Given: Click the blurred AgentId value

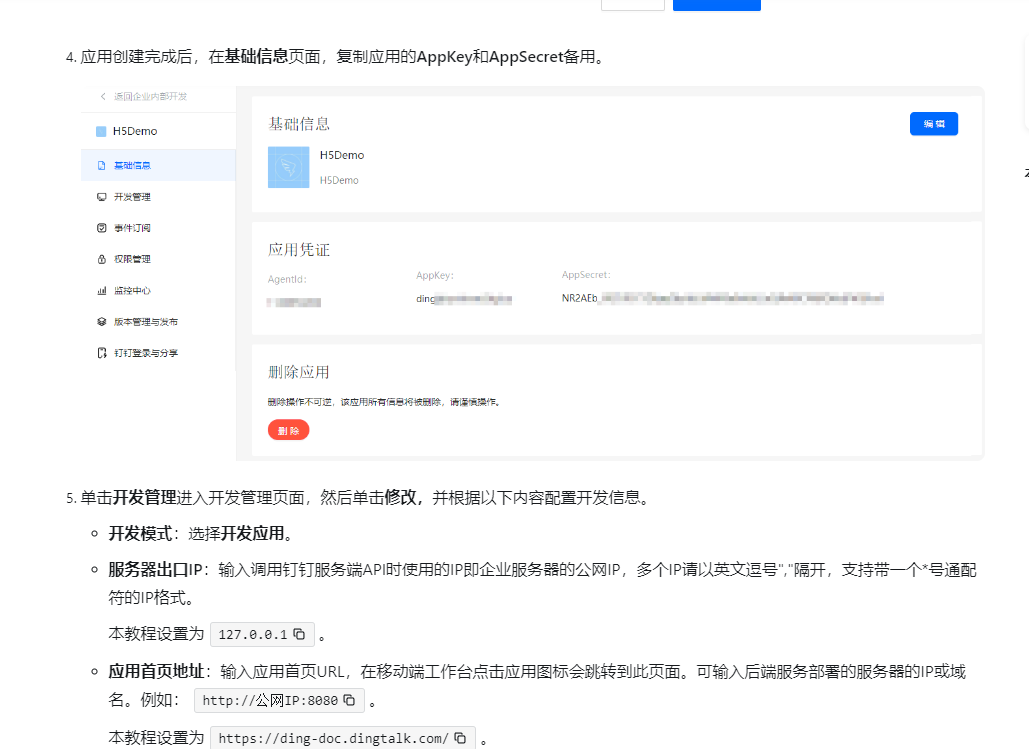Looking at the screenshot, I should click(x=294, y=302).
